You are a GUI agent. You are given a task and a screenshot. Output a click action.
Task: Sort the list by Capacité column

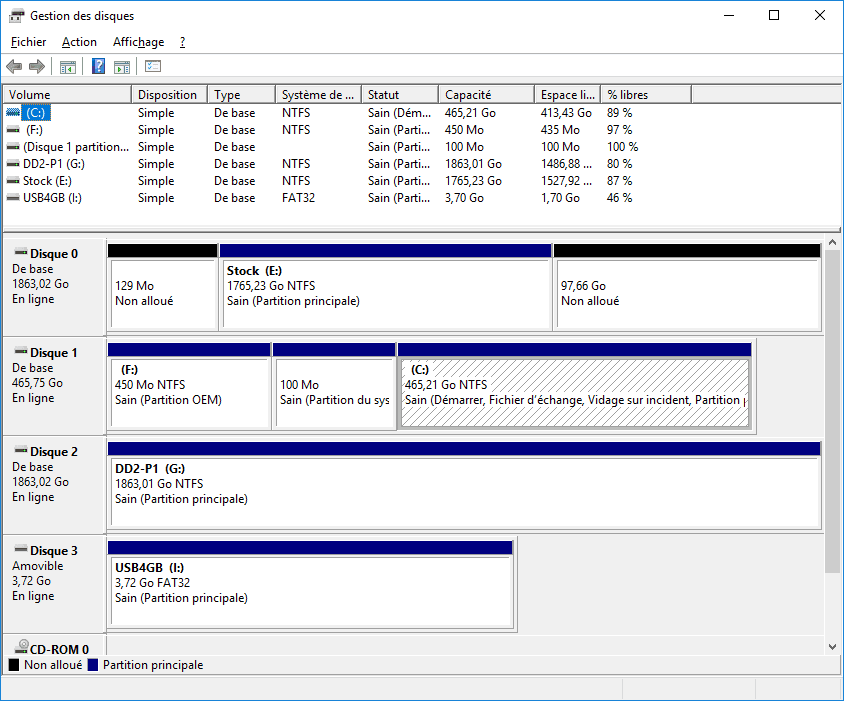[x=485, y=95]
